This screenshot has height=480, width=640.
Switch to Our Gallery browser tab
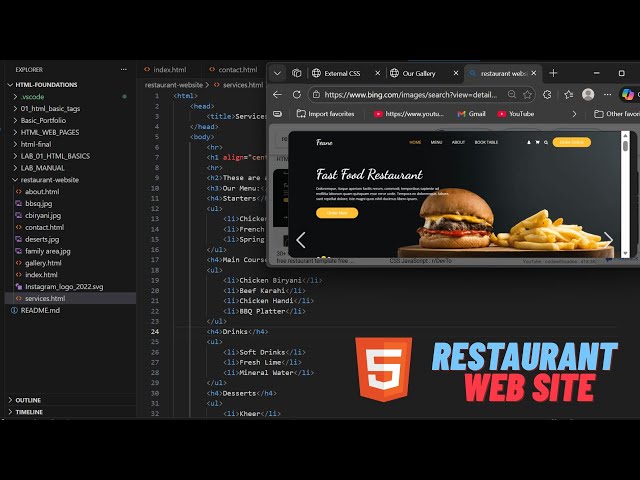pos(413,73)
